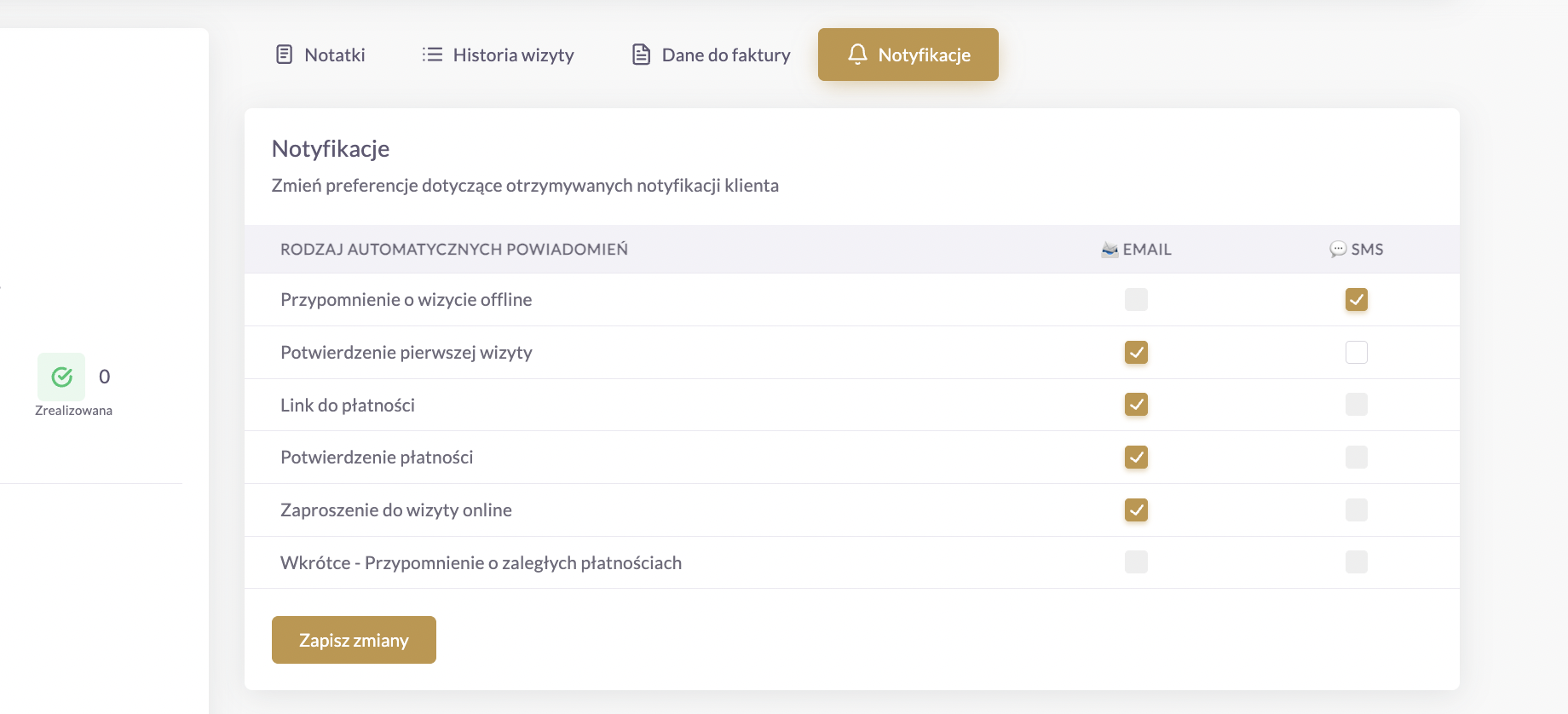This screenshot has width=1568, height=714.
Task: Click the Notatki document icon
Action: coord(285,55)
